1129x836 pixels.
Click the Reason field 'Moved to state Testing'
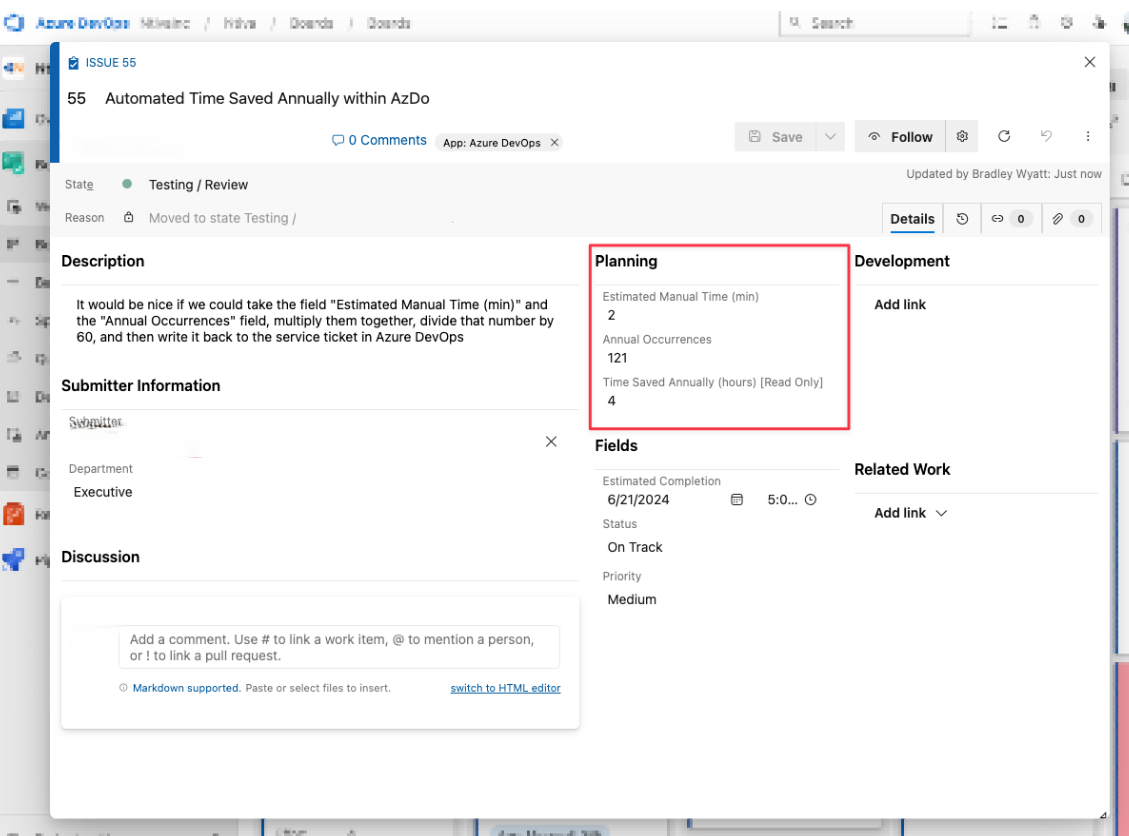(x=222, y=218)
